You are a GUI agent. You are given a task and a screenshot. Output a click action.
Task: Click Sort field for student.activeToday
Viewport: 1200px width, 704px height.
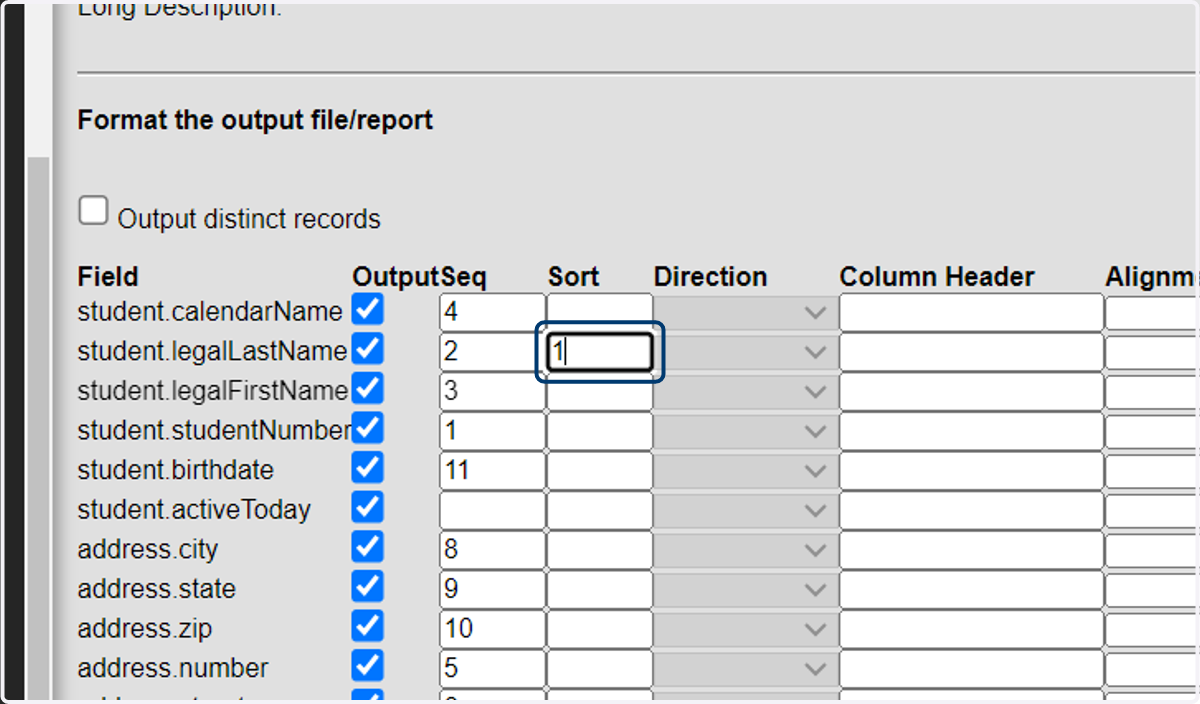(599, 511)
